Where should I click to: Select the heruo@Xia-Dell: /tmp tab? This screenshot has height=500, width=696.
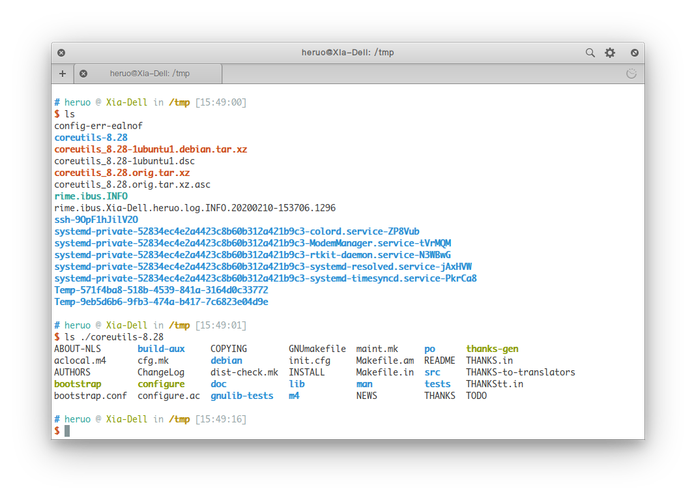point(149,73)
